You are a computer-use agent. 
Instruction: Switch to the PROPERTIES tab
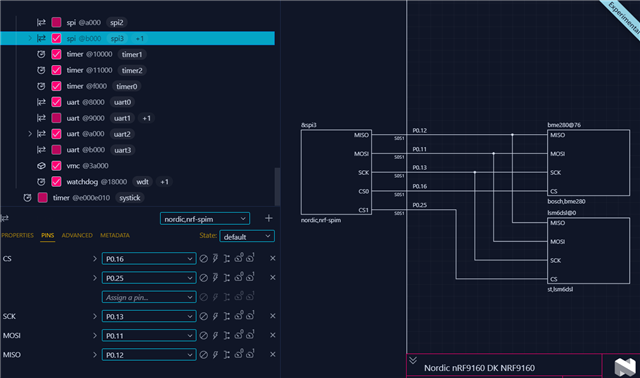(18, 236)
